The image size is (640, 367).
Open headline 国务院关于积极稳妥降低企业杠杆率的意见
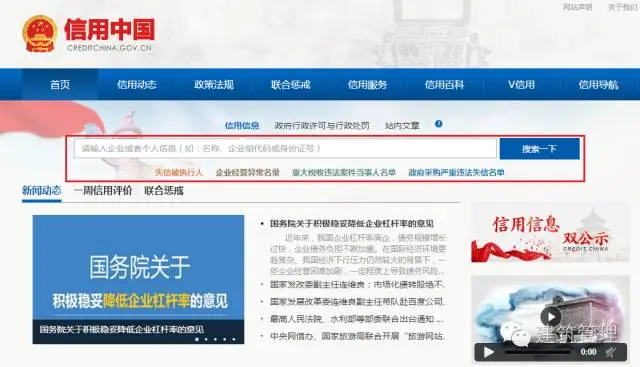click(351, 223)
